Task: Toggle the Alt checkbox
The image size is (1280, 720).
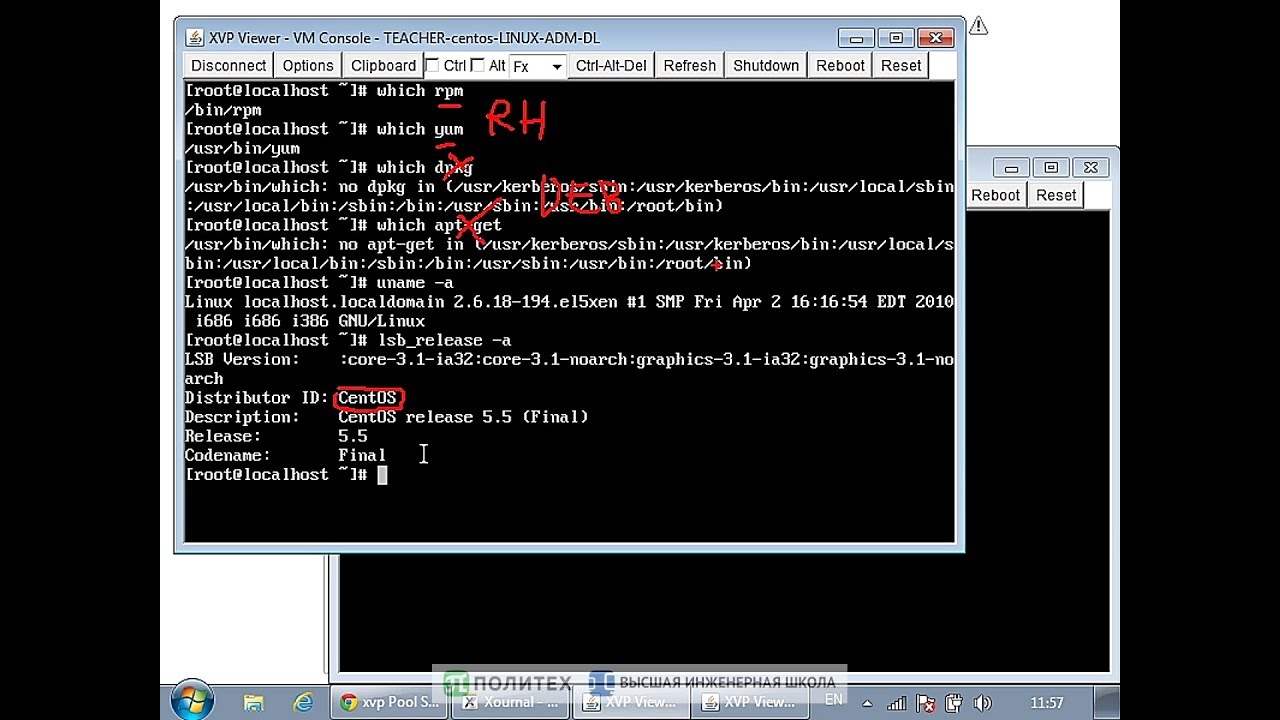Action: click(x=478, y=65)
